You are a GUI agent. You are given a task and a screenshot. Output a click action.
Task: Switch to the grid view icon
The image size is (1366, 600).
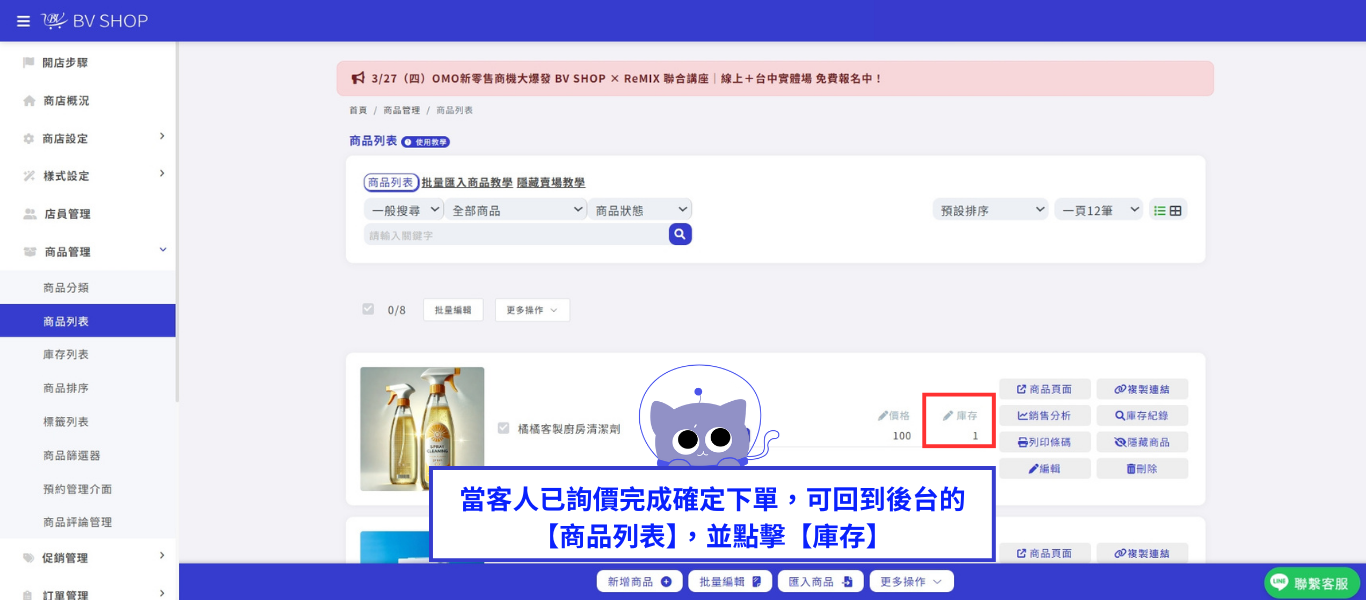point(1176,210)
